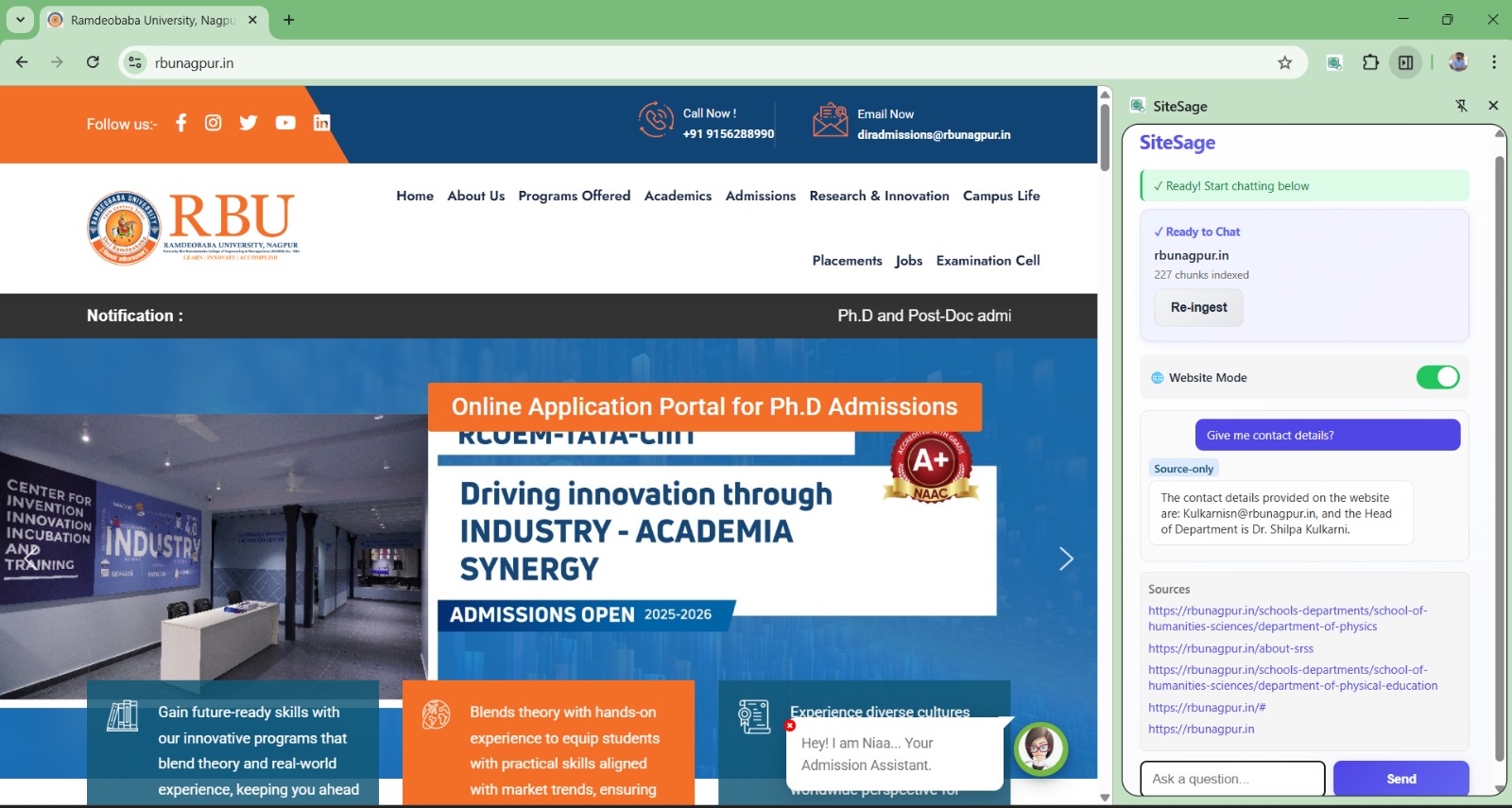The height and width of the screenshot is (808, 1512).
Task: Click the RBU university logo
Action: click(193, 228)
